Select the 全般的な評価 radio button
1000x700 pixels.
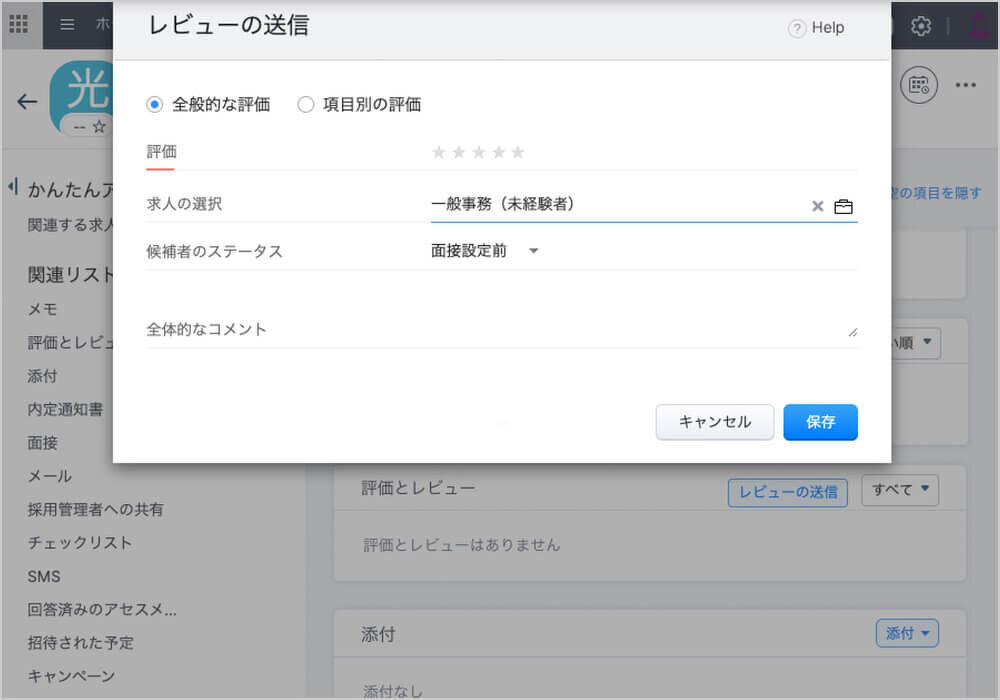154,104
